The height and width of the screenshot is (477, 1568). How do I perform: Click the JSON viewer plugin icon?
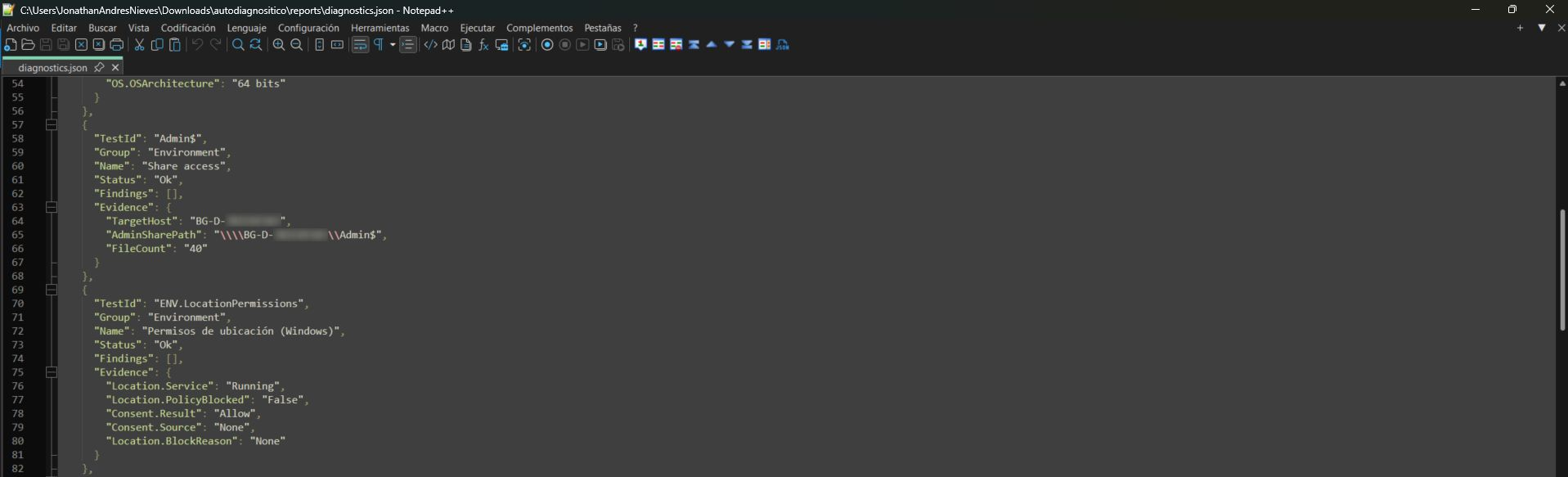pos(783,45)
